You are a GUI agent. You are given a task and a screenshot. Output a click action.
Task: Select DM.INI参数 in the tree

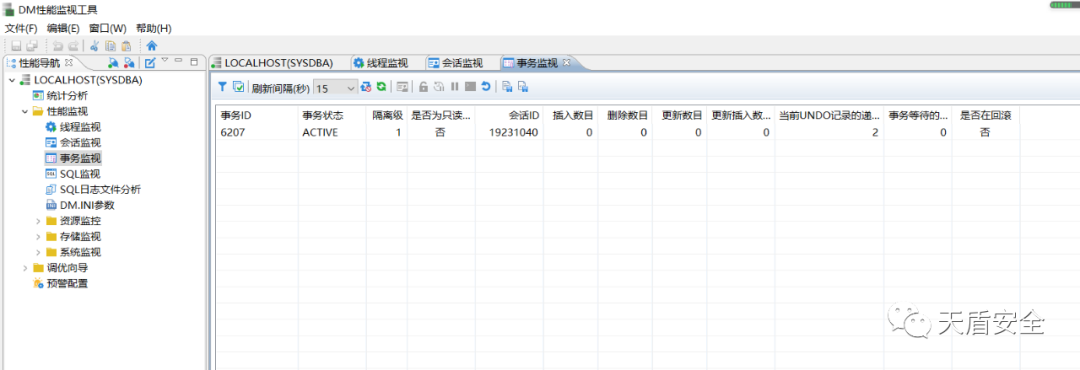(x=87, y=205)
